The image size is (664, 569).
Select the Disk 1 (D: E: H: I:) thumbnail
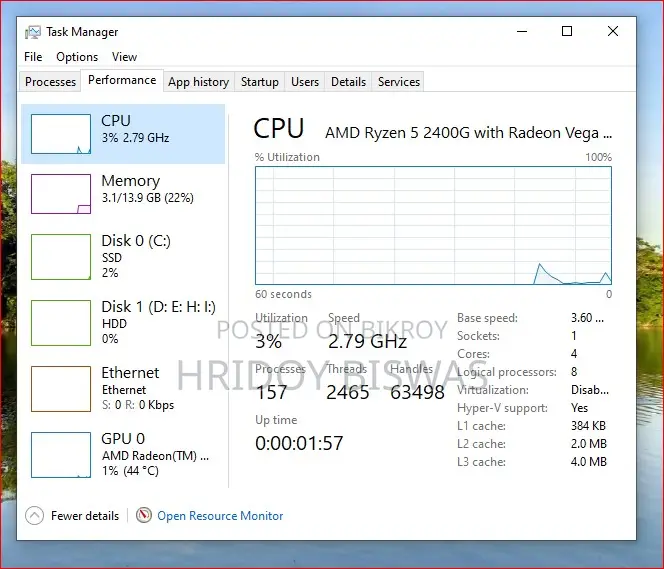coord(61,323)
